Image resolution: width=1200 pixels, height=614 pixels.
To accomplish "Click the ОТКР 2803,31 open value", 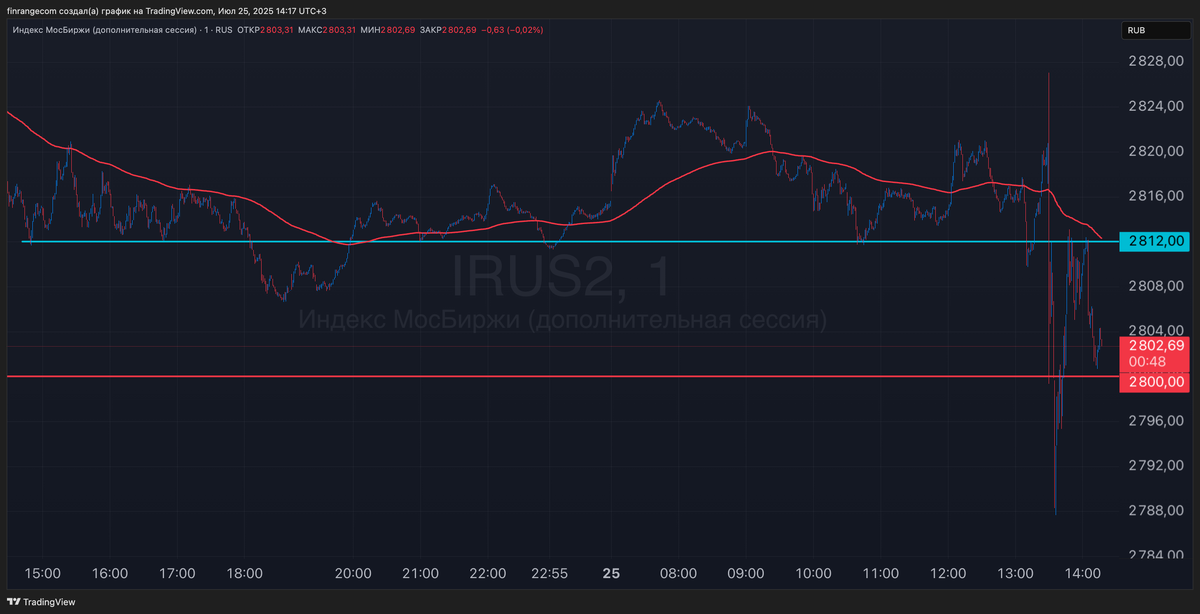I will tap(267, 30).
